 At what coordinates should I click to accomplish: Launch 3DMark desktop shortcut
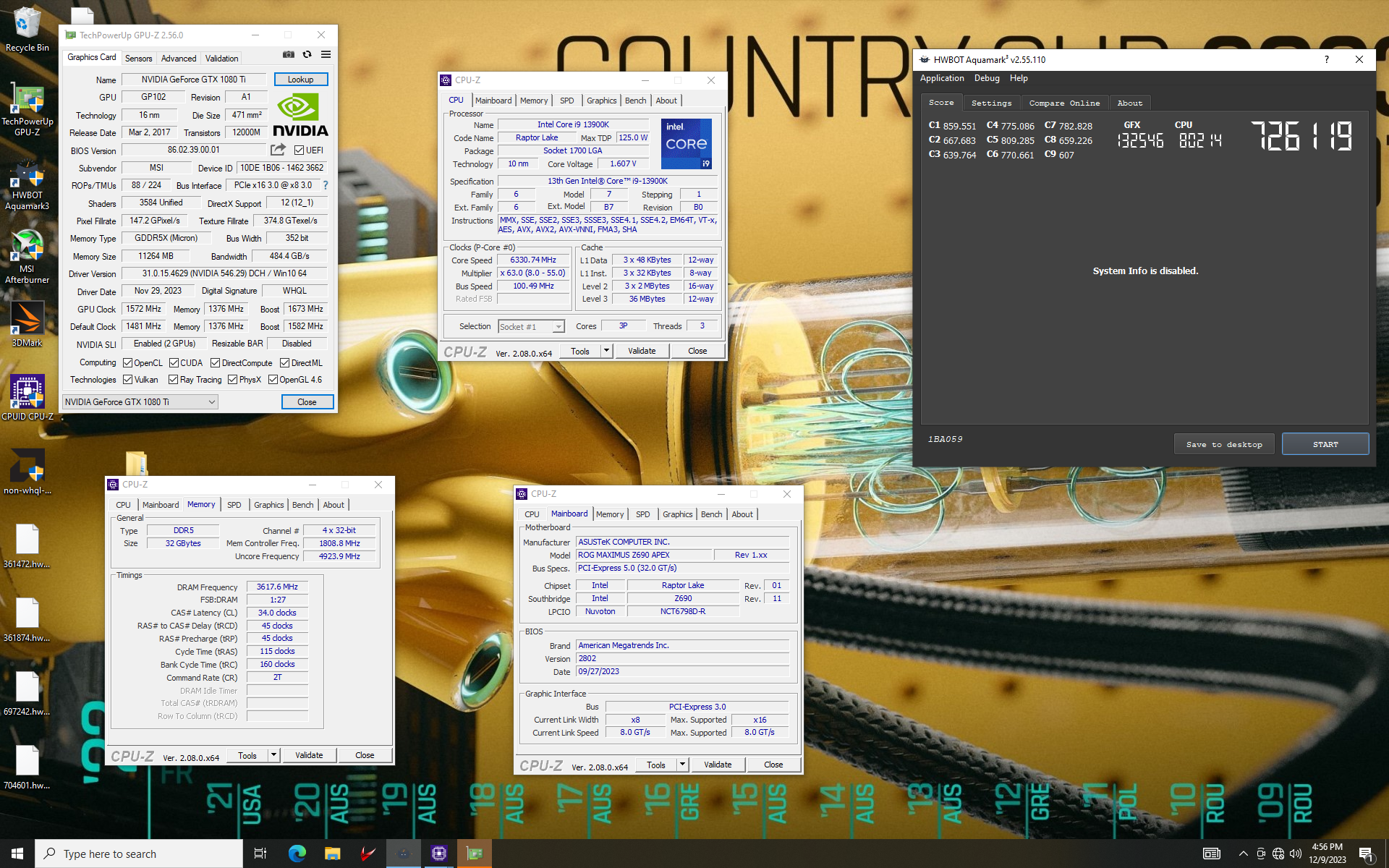[27, 324]
